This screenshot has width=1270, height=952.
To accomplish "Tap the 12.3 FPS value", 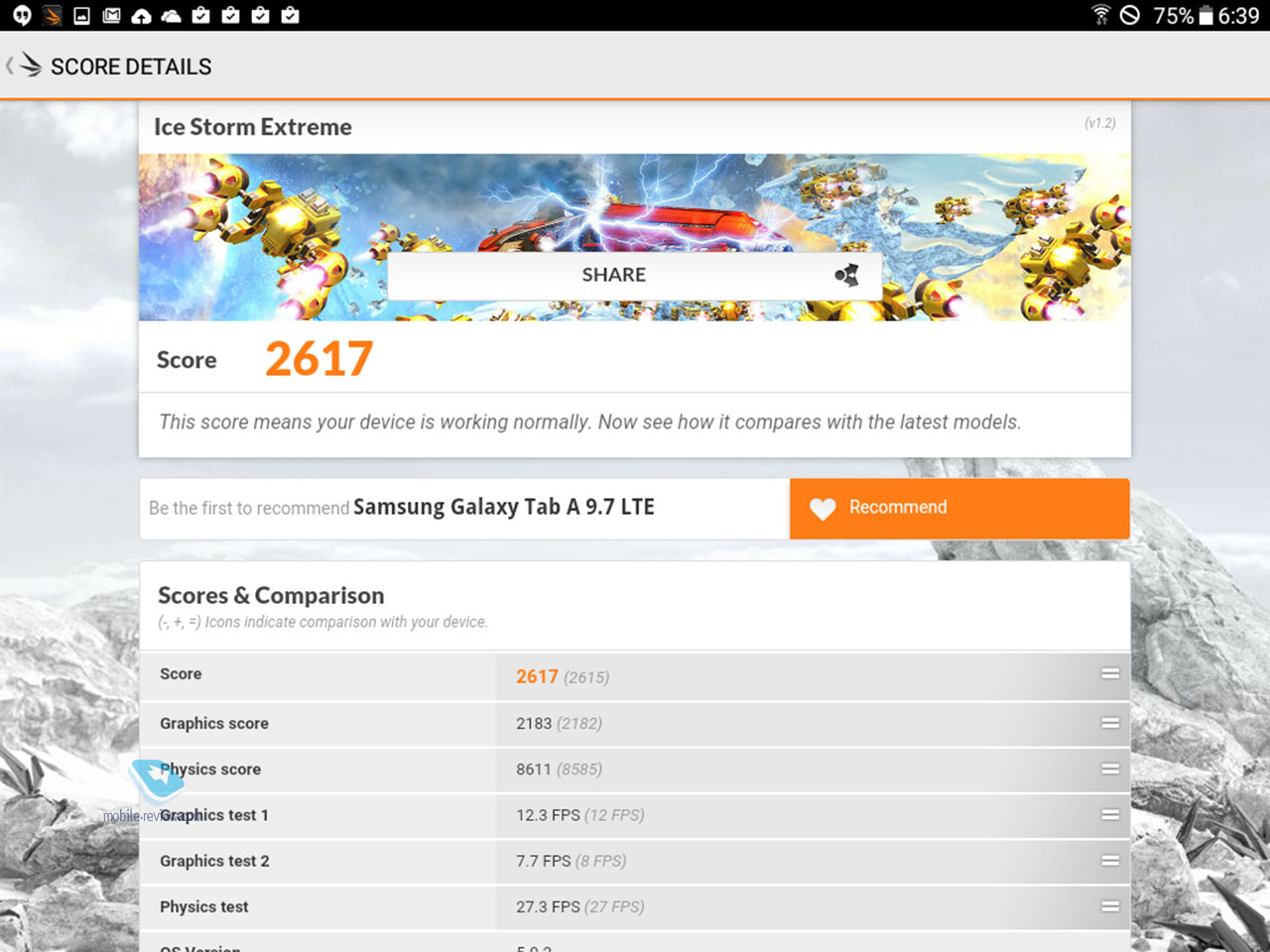I will [548, 815].
